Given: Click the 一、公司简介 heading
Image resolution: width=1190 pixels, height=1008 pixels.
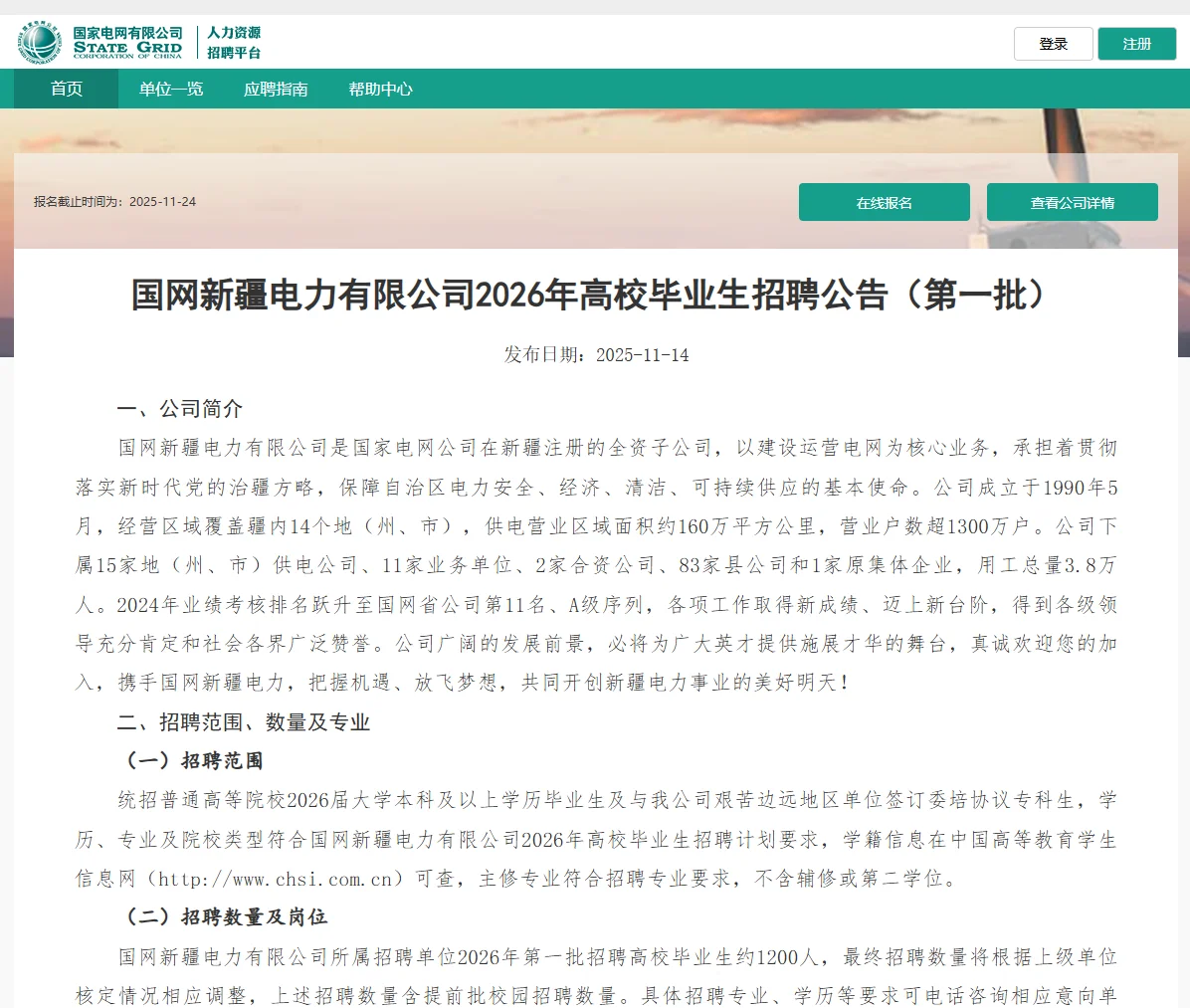Looking at the screenshot, I should [180, 409].
